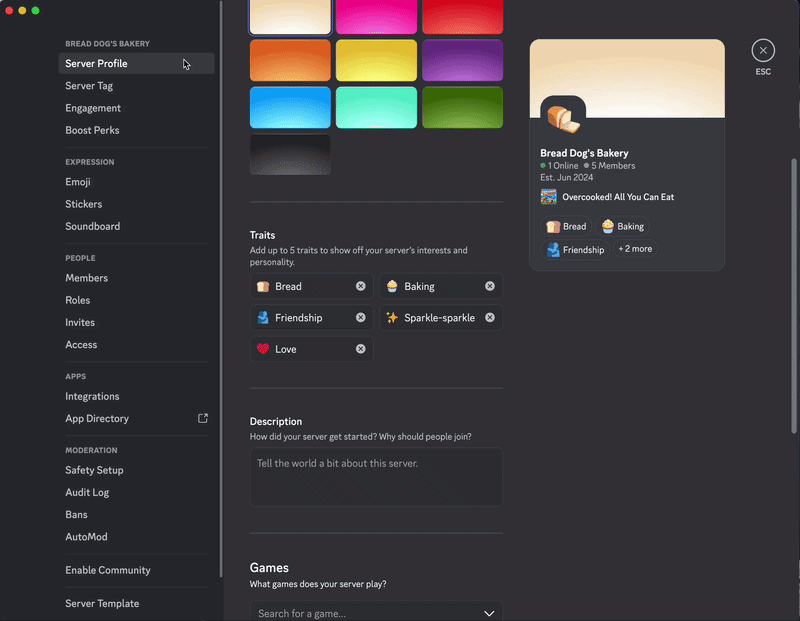Image resolution: width=800 pixels, height=621 pixels.
Task: Open Access settings
Action: pos(136,344)
